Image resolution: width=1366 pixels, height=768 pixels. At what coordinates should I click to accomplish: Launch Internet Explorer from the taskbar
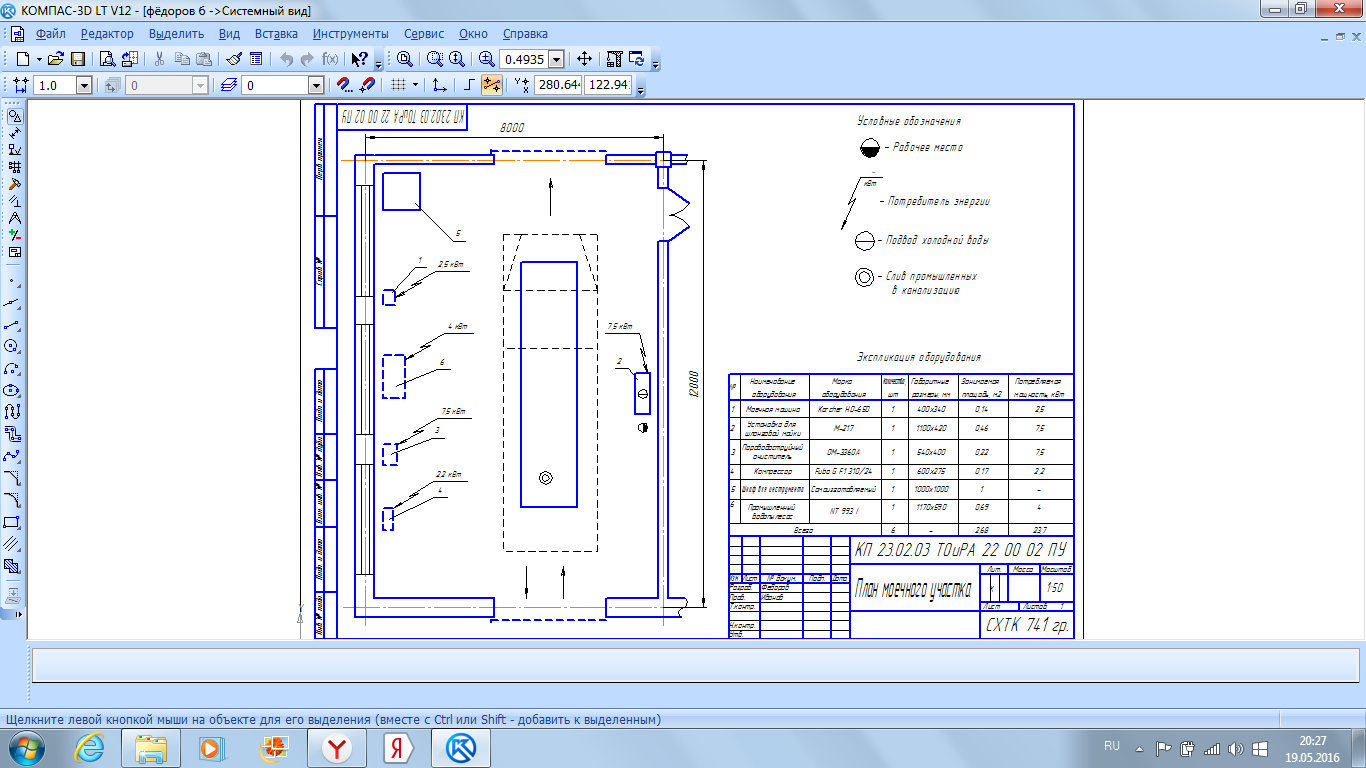click(x=89, y=748)
